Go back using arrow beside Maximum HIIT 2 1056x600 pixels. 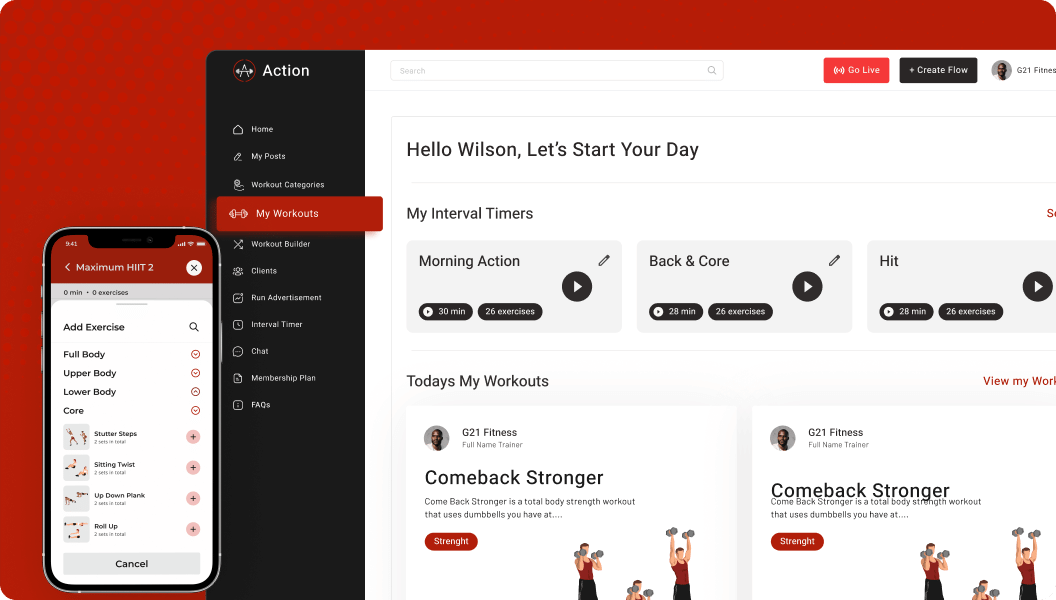67,267
